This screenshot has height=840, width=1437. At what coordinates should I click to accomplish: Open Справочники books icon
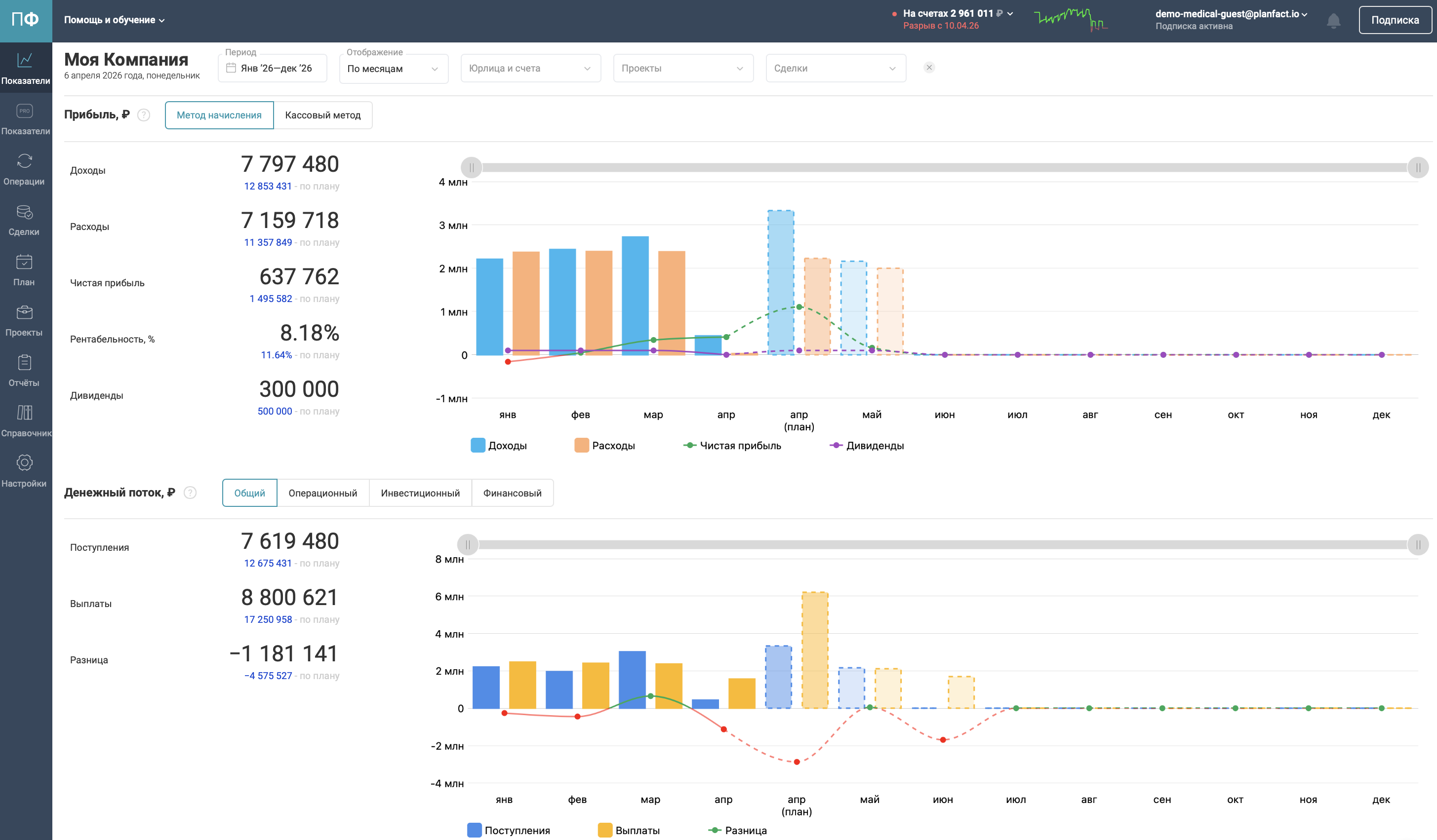pyautogui.click(x=25, y=413)
